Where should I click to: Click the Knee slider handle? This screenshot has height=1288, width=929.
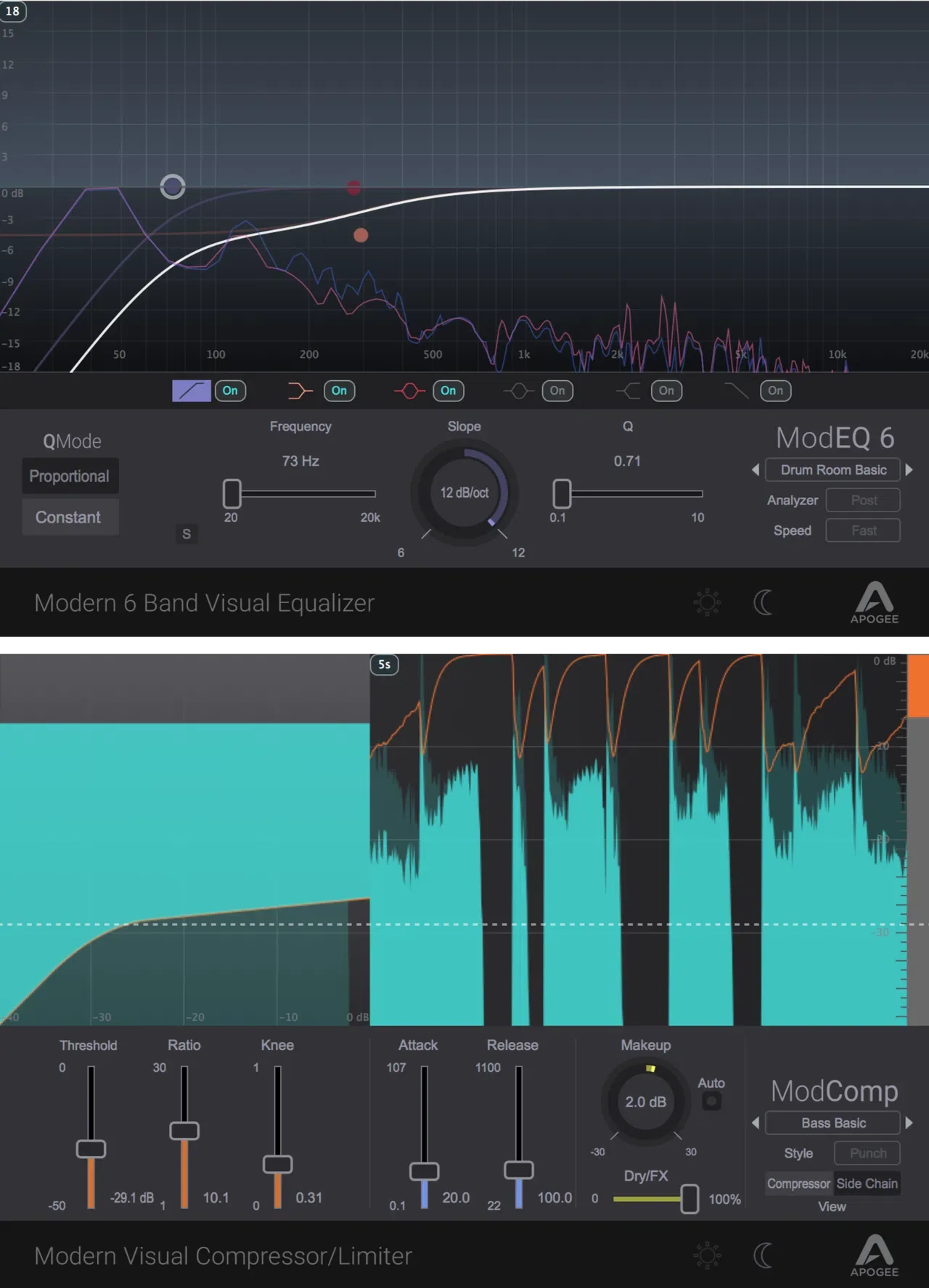point(277,1164)
